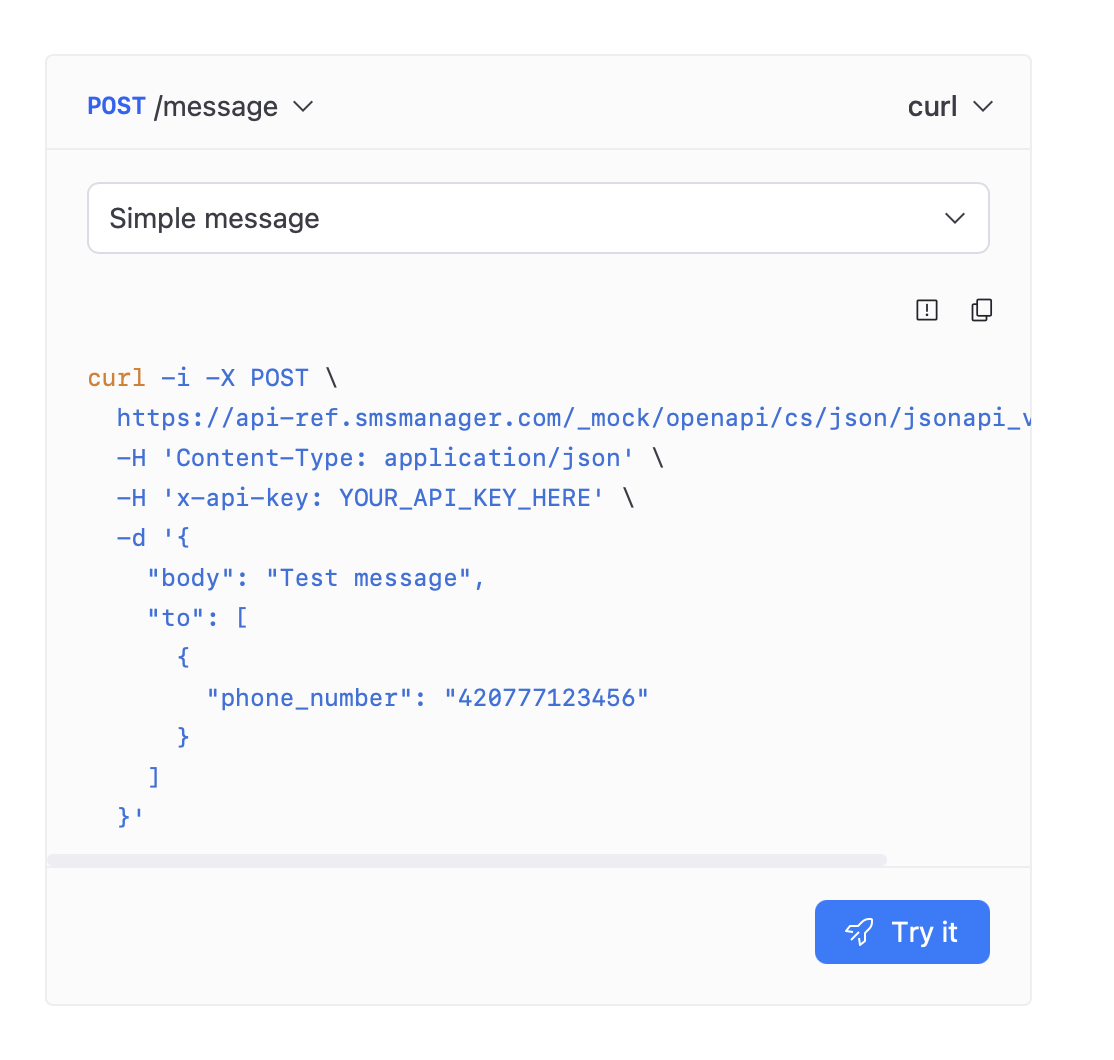
Task: Click the report issue exclamation icon
Action: click(x=927, y=310)
